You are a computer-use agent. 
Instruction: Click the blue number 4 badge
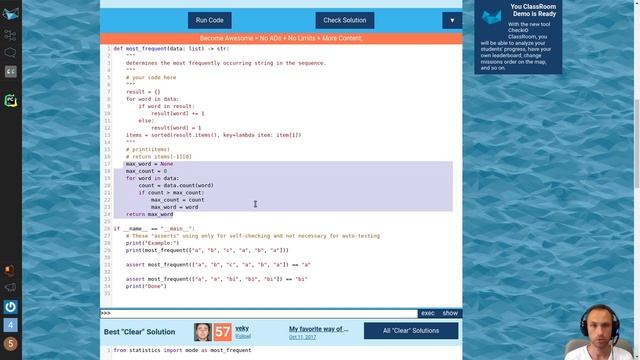pyautogui.click(x=11, y=325)
